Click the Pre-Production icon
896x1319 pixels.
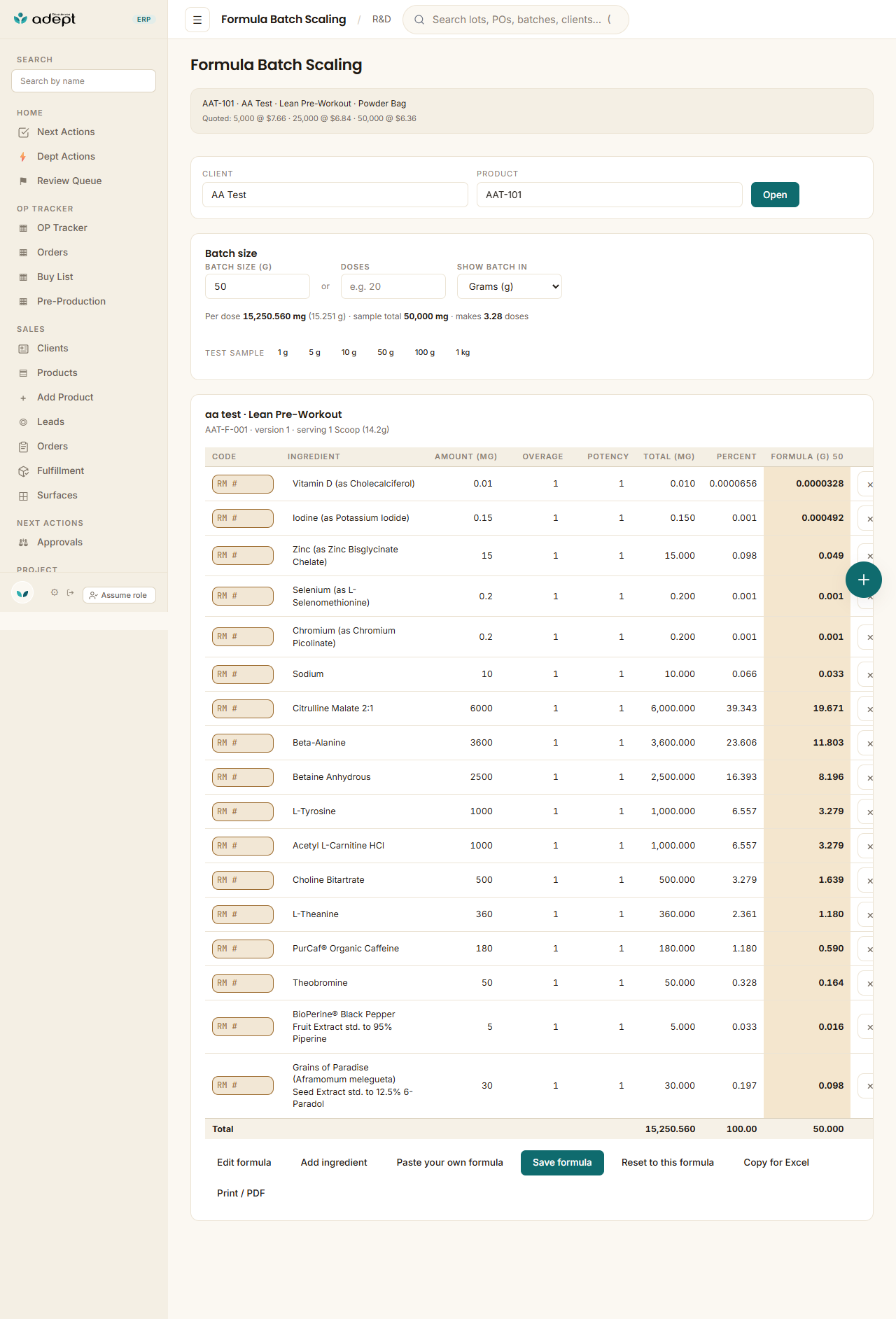23,302
